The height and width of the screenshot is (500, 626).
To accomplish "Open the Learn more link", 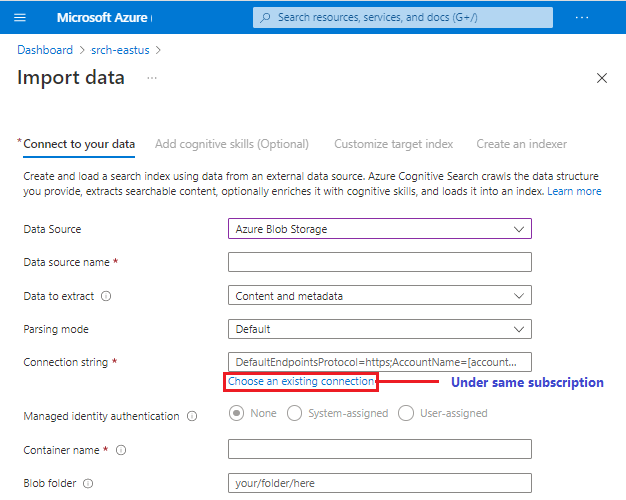I will 574,191.
